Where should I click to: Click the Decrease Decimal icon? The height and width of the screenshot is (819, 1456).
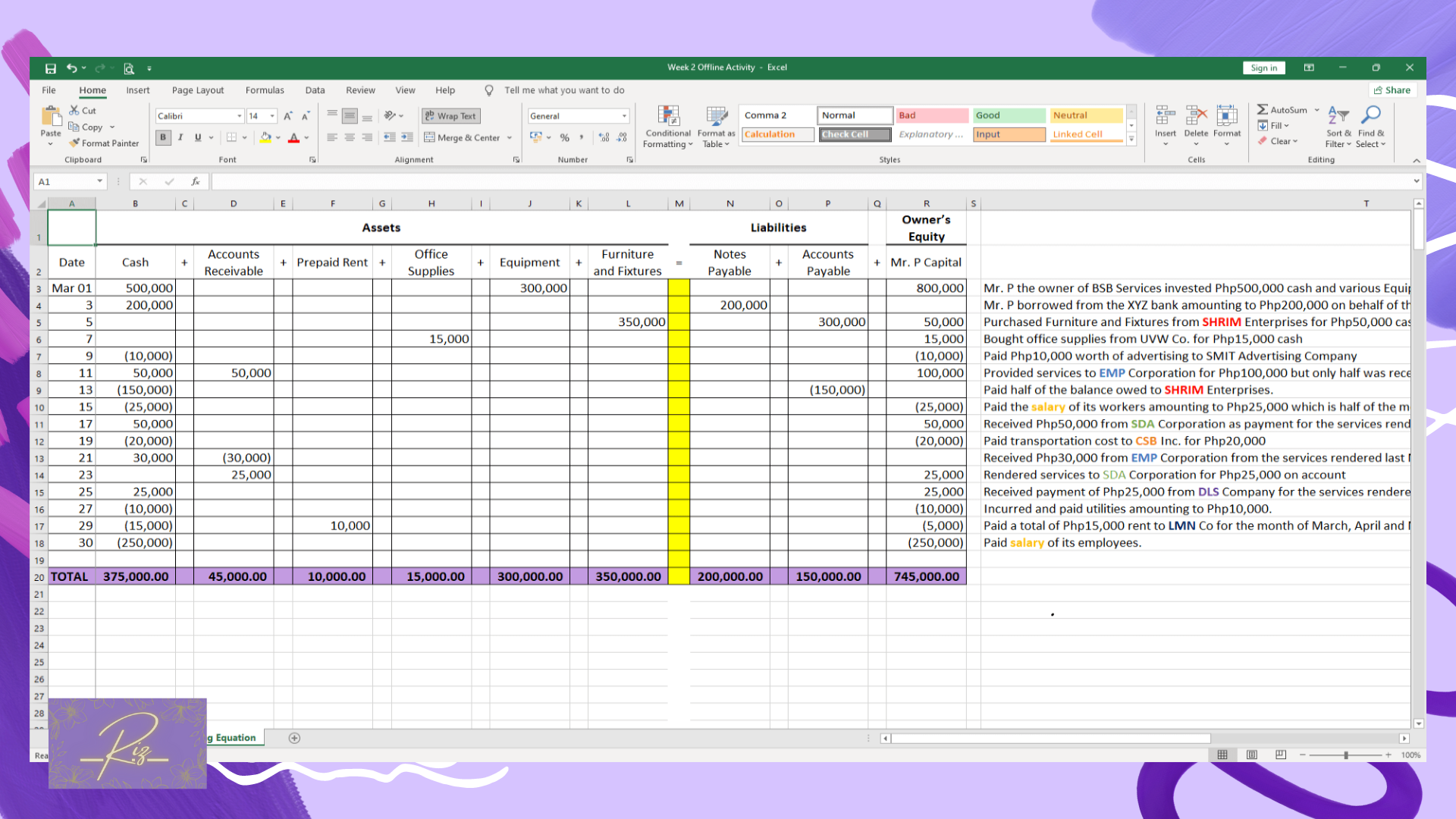pos(622,137)
